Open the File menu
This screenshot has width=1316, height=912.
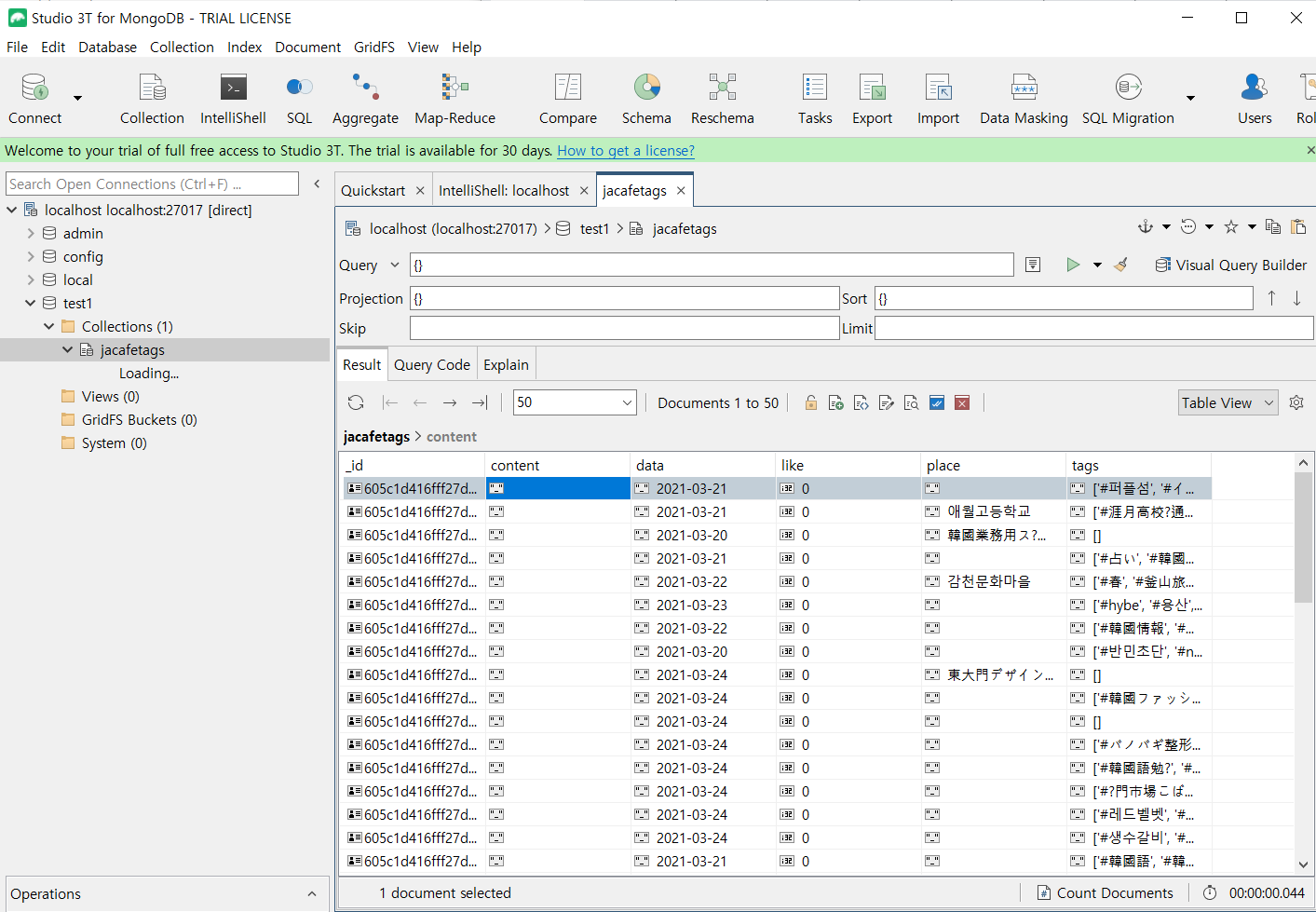coord(18,47)
